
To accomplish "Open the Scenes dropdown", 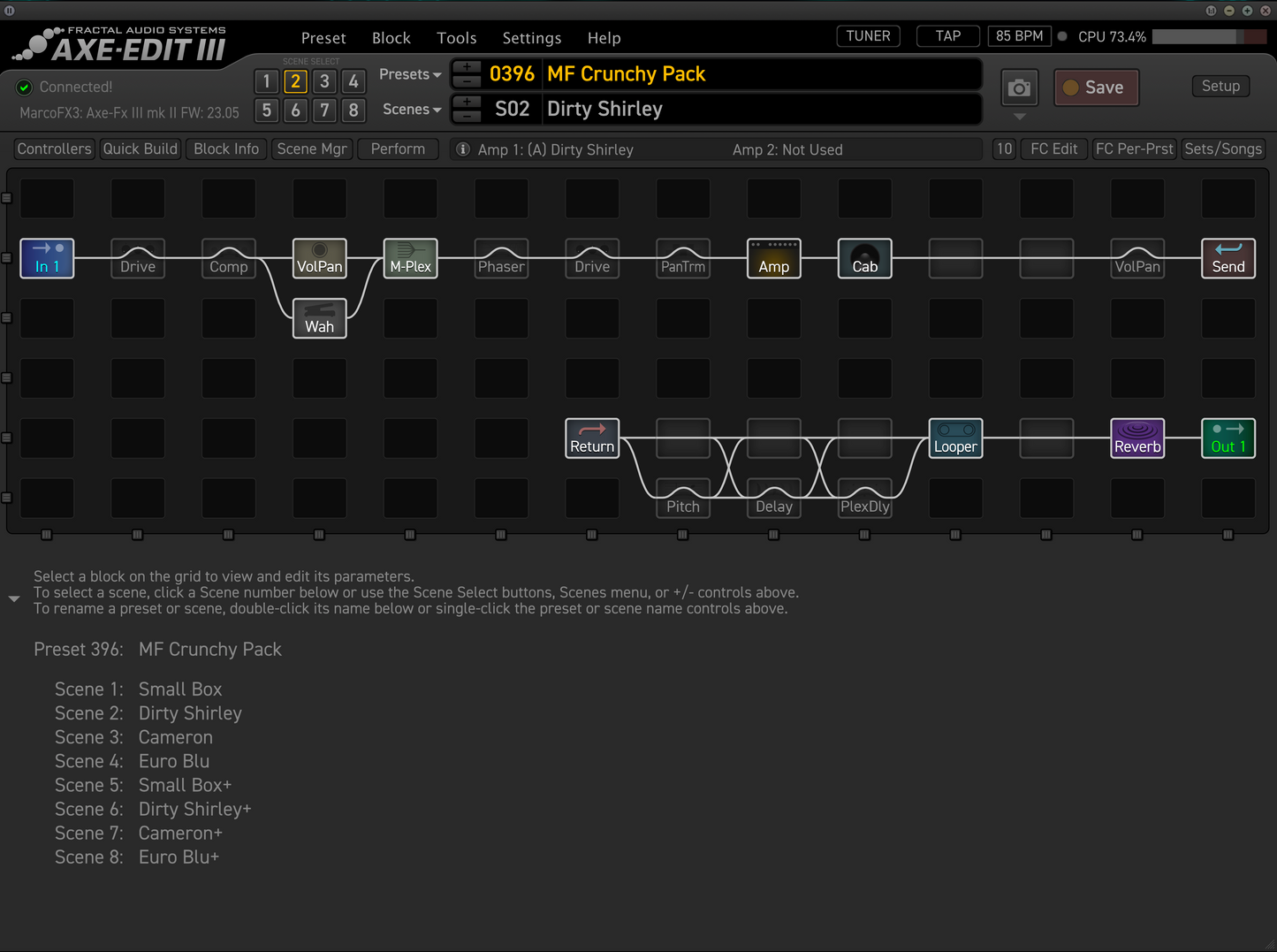I will (410, 109).
